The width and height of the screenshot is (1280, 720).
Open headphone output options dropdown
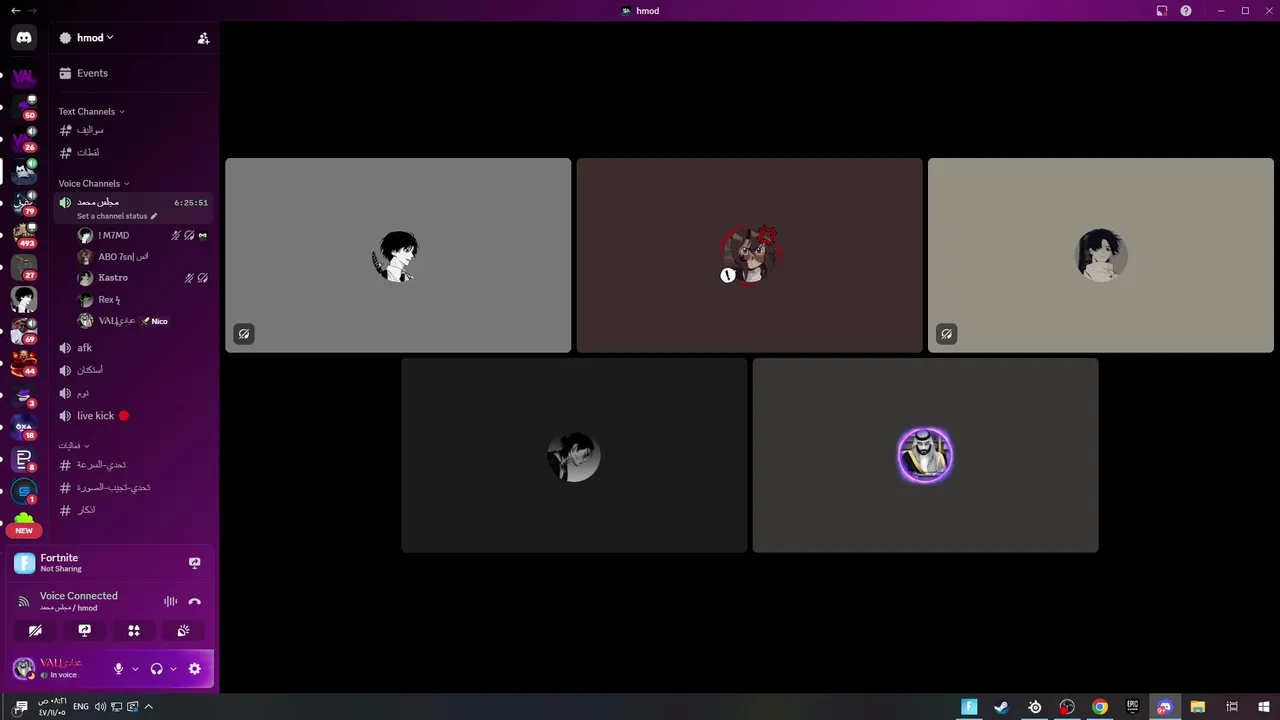[x=173, y=669]
